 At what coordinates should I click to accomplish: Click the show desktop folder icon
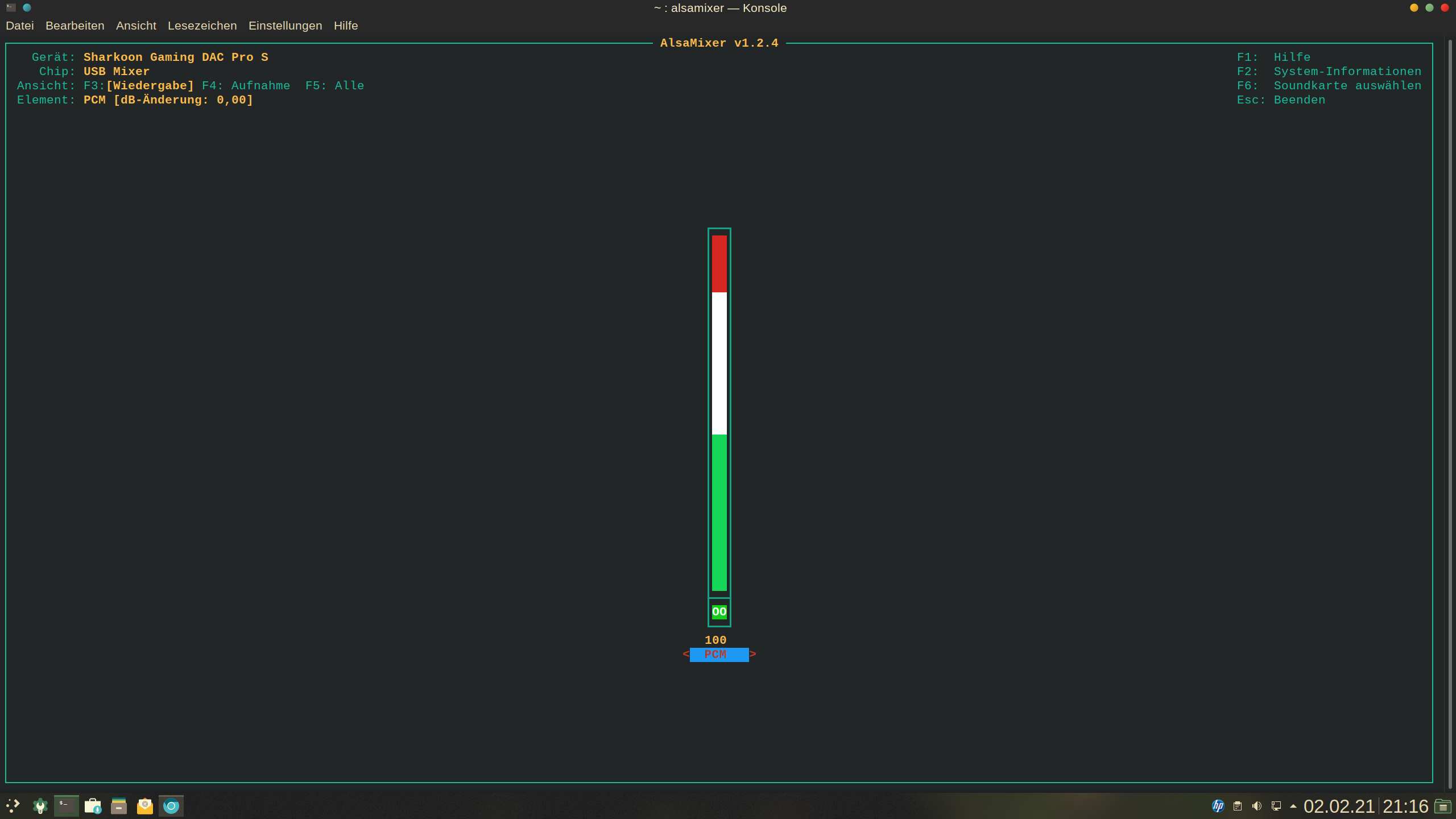pyautogui.click(x=1443, y=806)
